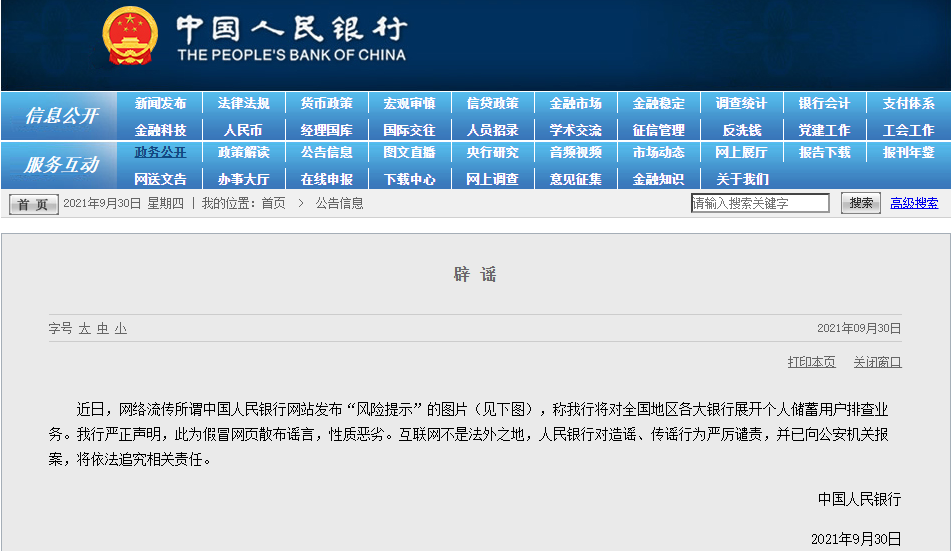Click the 首页 home button
The width and height of the screenshot is (952, 551).
(33, 204)
